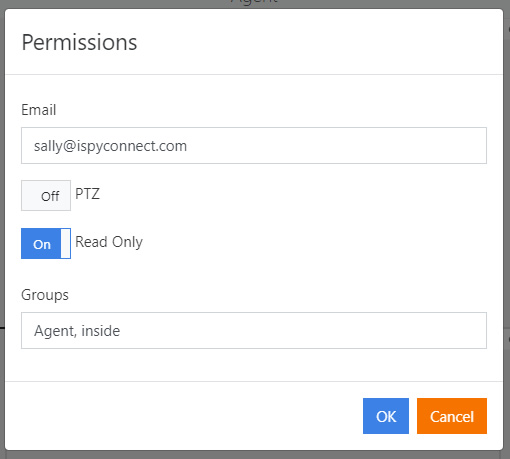Click the Read Only label text
Image resolution: width=510 pixels, height=459 pixels.
coord(109,242)
